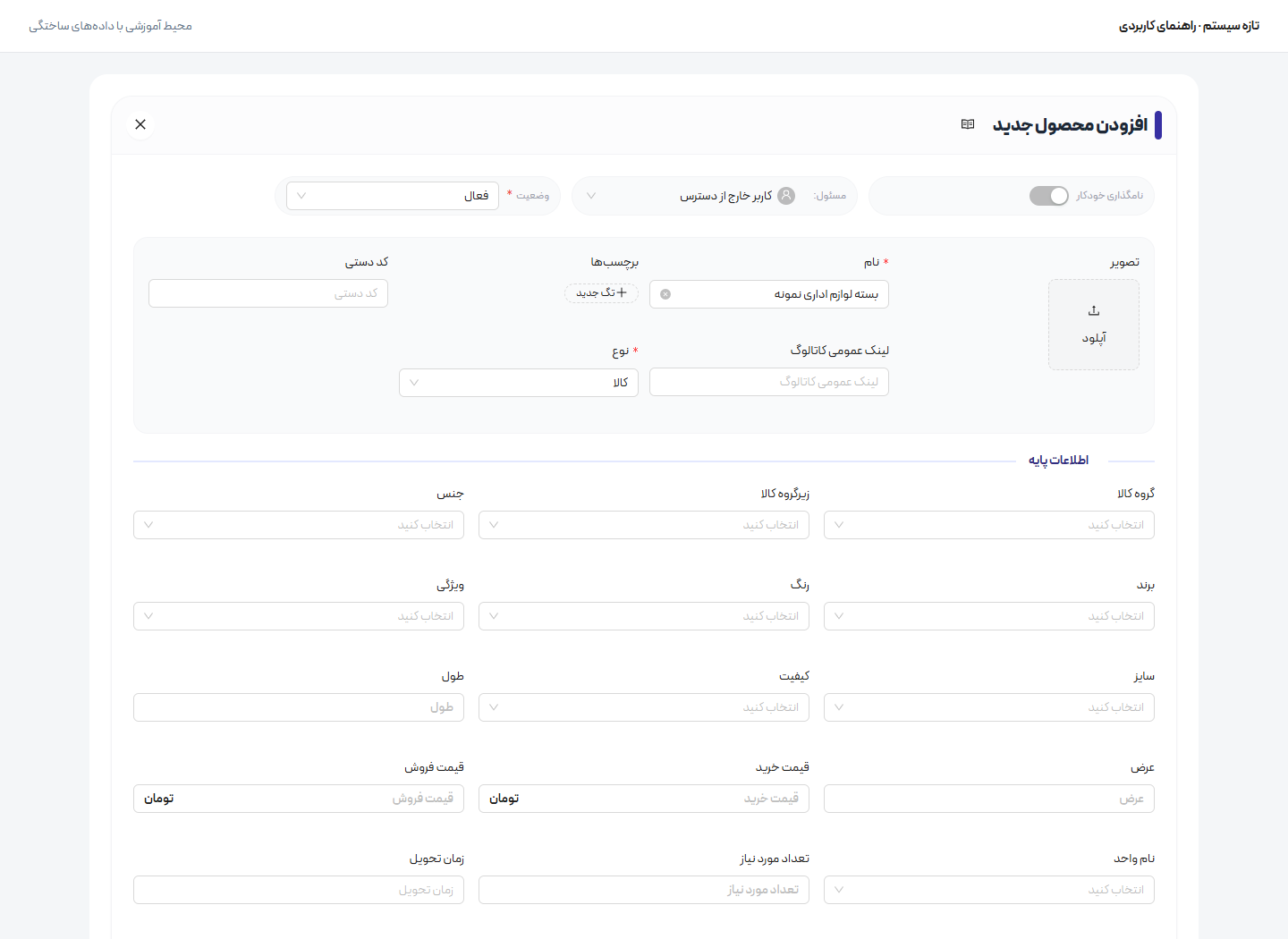Expand the نام واحد dropdown
1288x939 pixels.
989,890
